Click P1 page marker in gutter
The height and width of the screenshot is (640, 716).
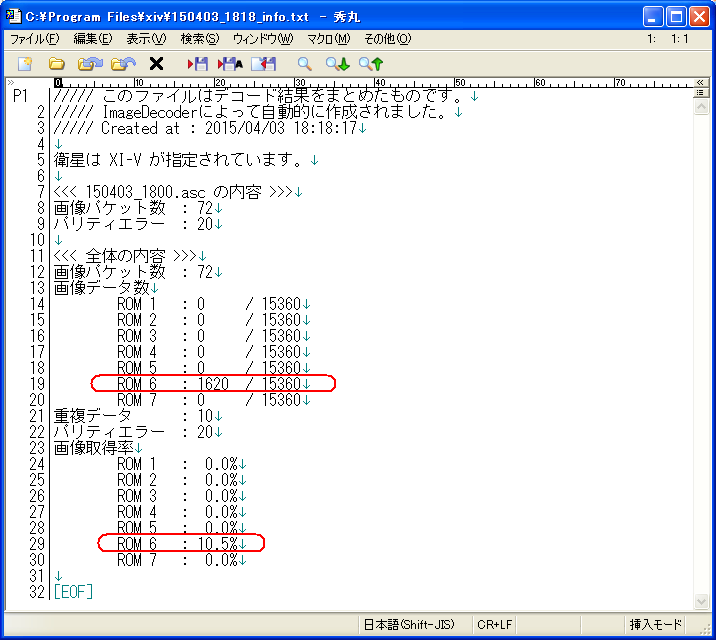pyautogui.click(x=21, y=96)
